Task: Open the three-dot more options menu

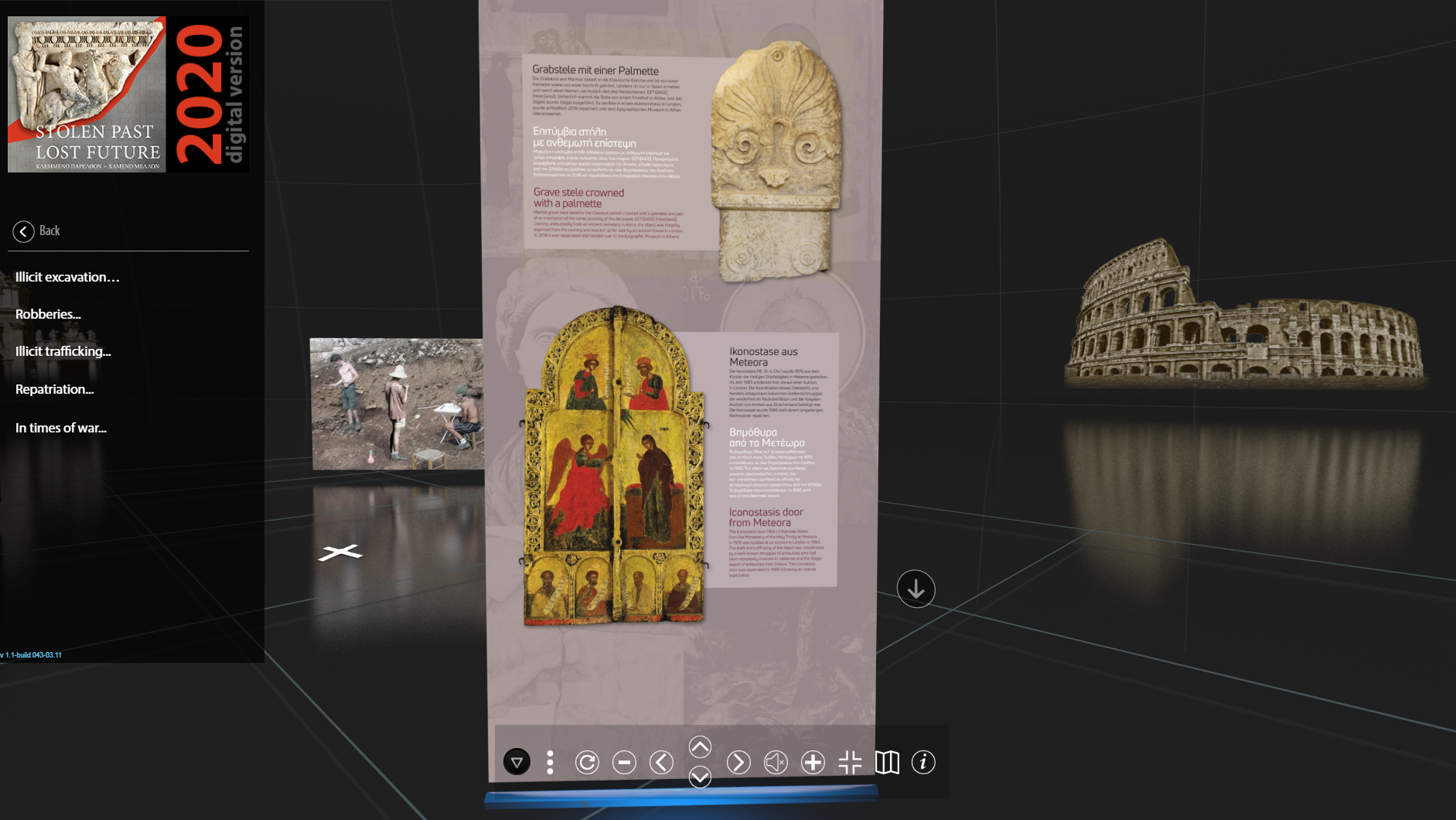Action: [550, 763]
